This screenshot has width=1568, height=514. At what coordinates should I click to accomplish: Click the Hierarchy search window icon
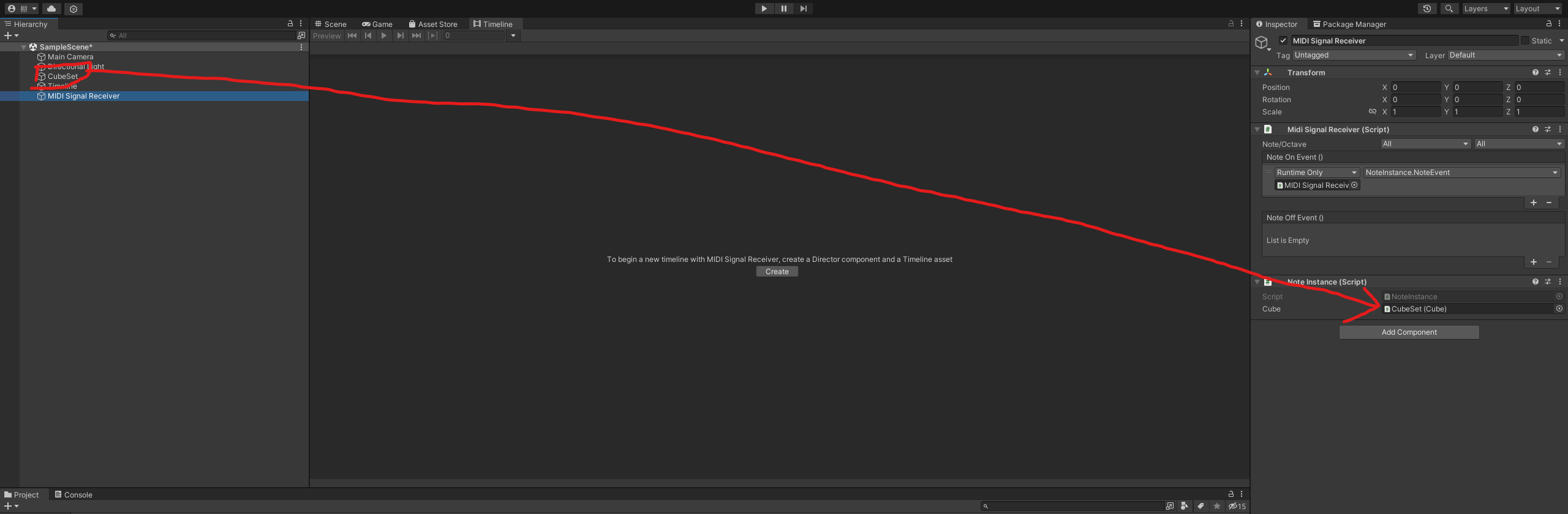coord(301,35)
